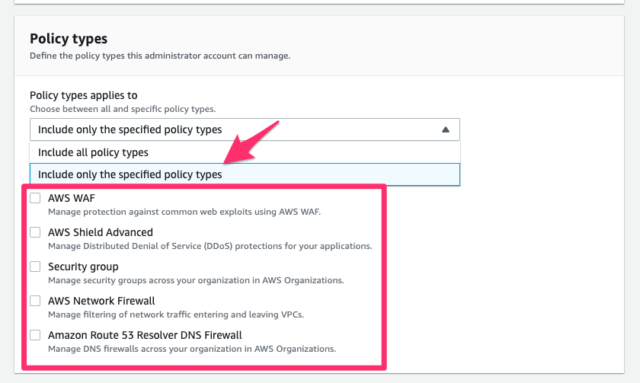Click 'Define the policy types' description text
The image size is (640, 383).
pyautogui.click(x=160, y=56)
